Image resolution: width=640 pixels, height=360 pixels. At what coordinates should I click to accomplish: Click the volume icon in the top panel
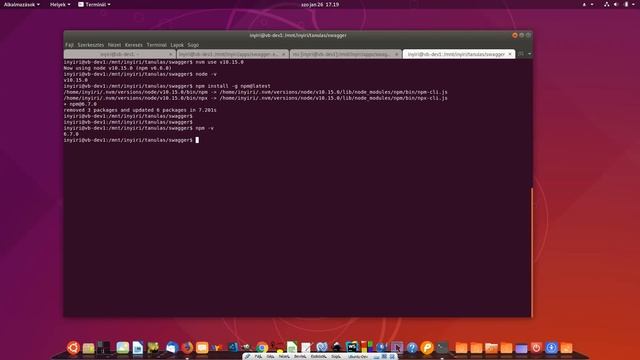click(616, 4)
